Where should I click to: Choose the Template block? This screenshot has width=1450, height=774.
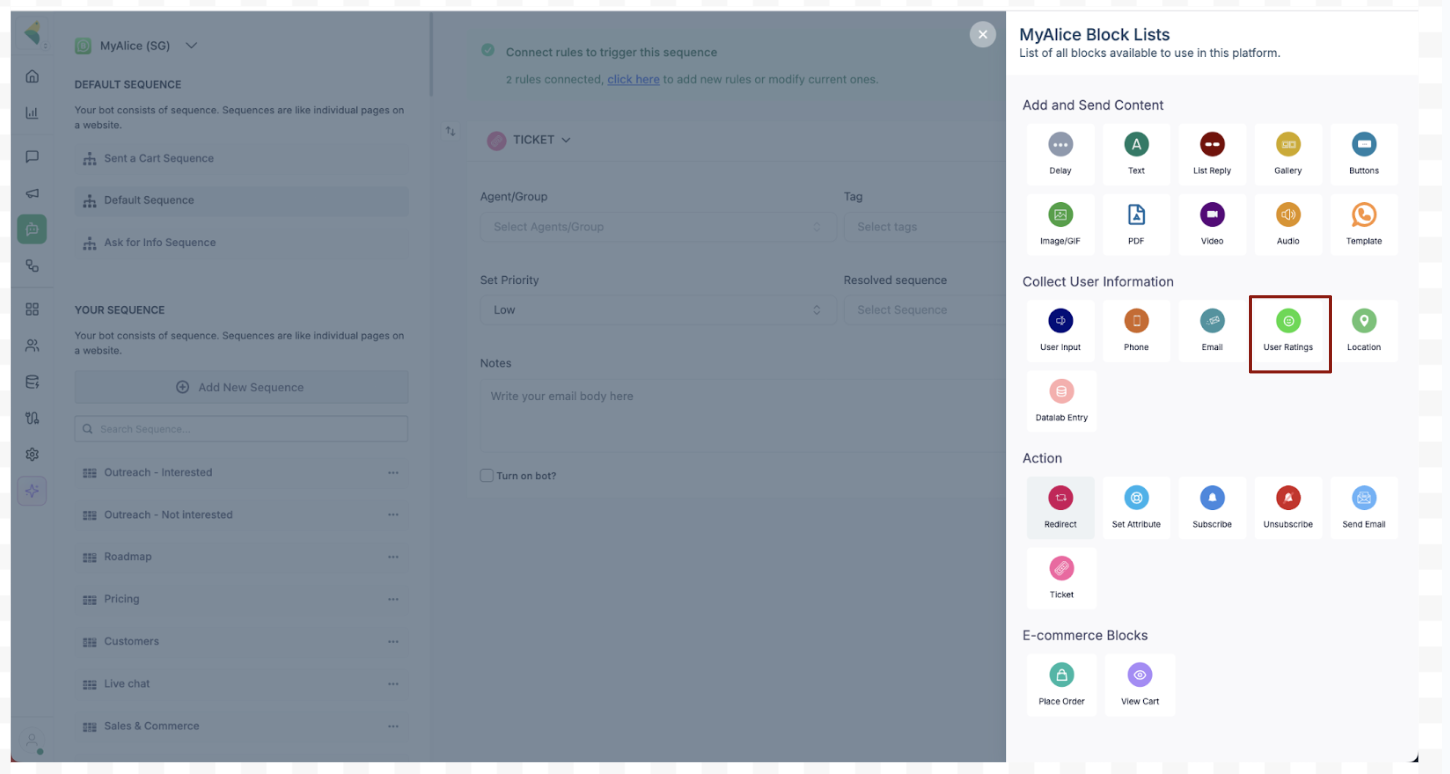(1364, 225)
